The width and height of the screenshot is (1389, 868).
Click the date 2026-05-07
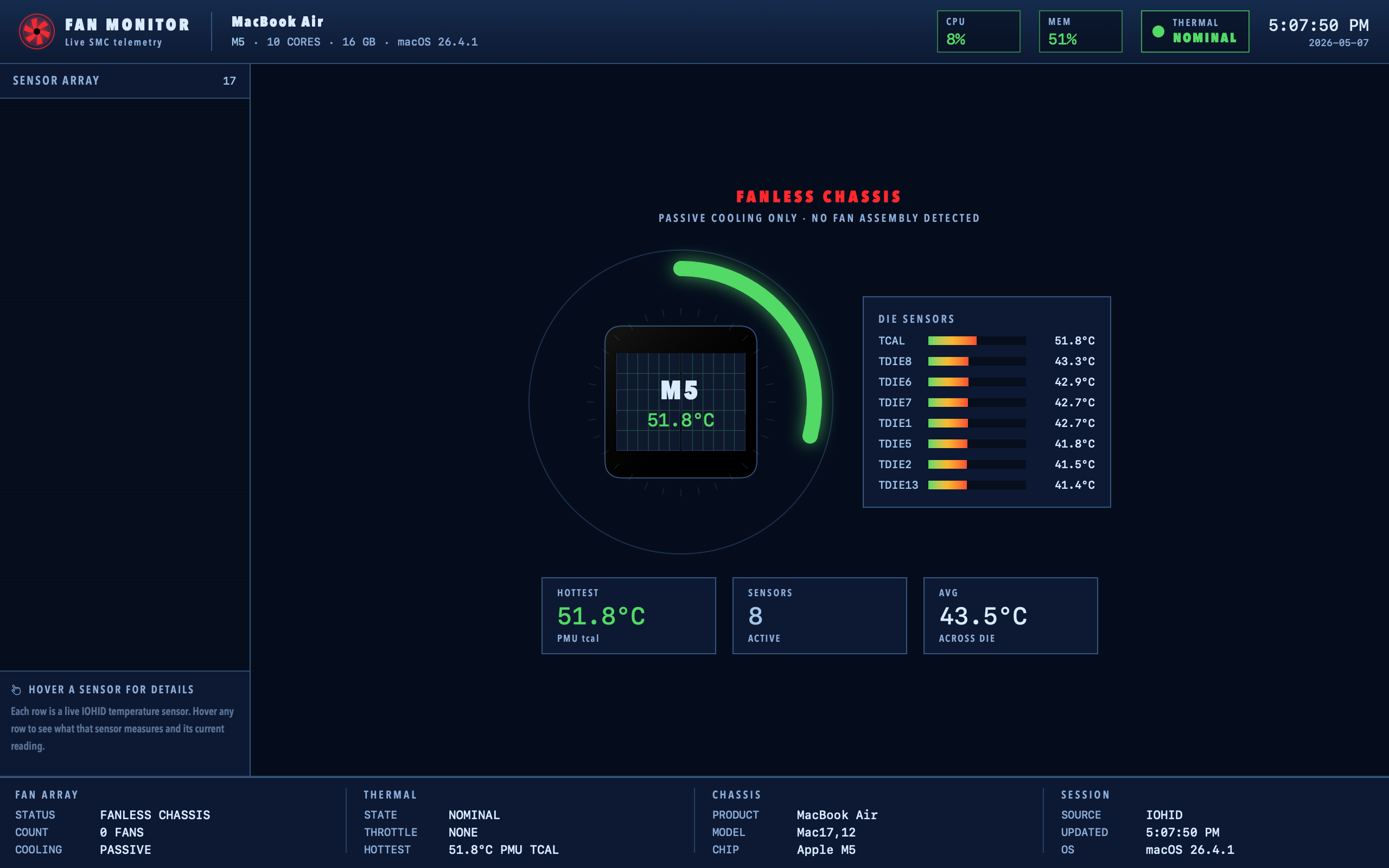(1339, 43)
